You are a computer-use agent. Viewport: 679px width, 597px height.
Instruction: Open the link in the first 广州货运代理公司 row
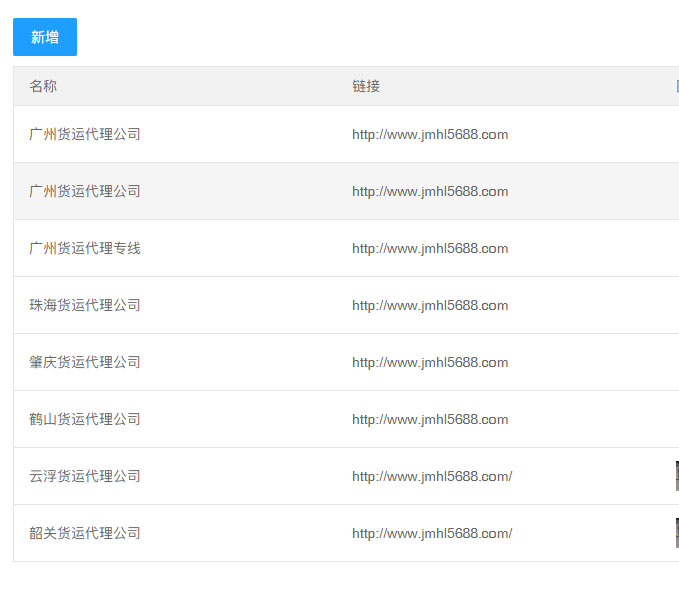[x=430, y=134]
